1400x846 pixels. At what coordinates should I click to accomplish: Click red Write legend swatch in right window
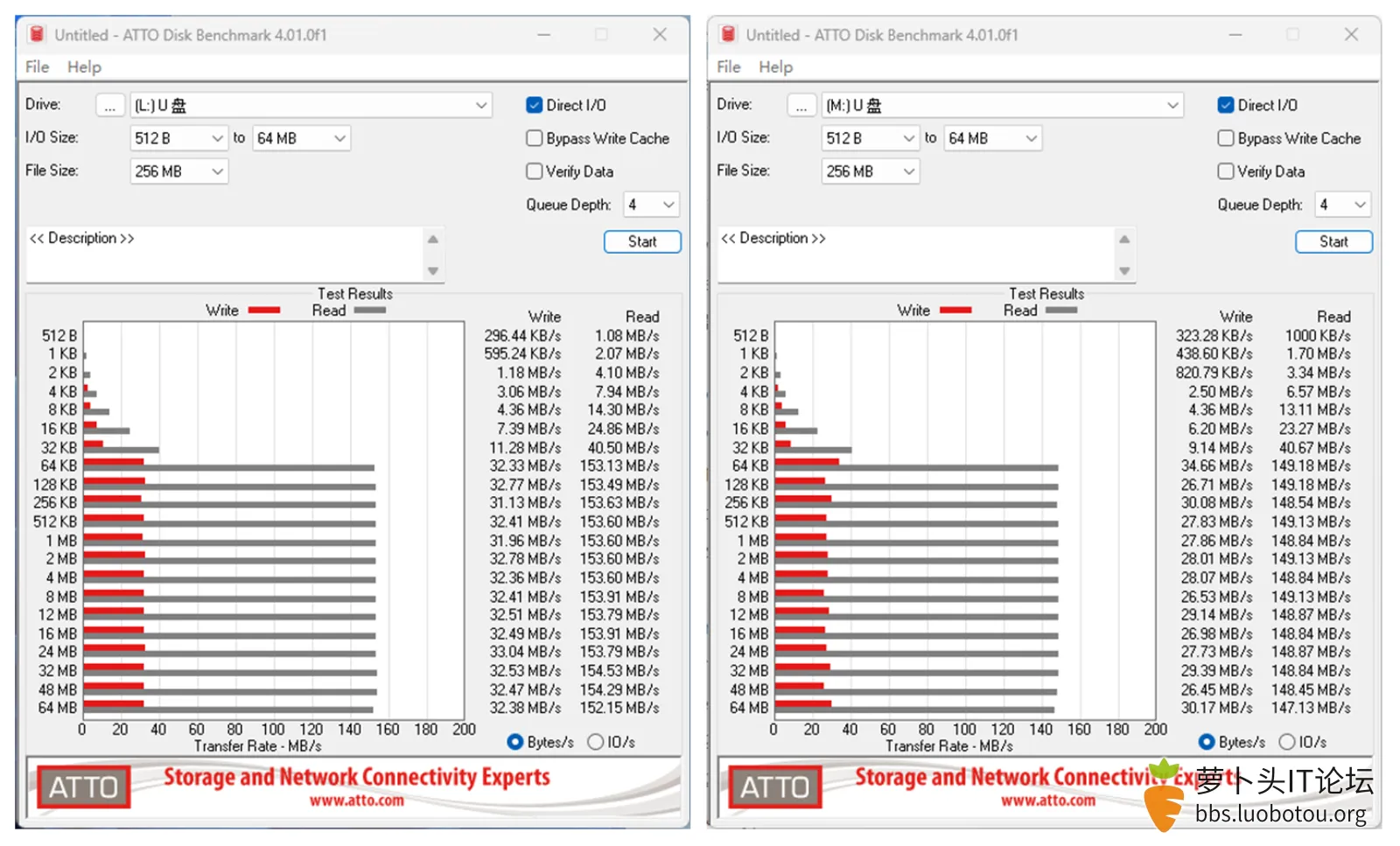click(x=955, y=310)
